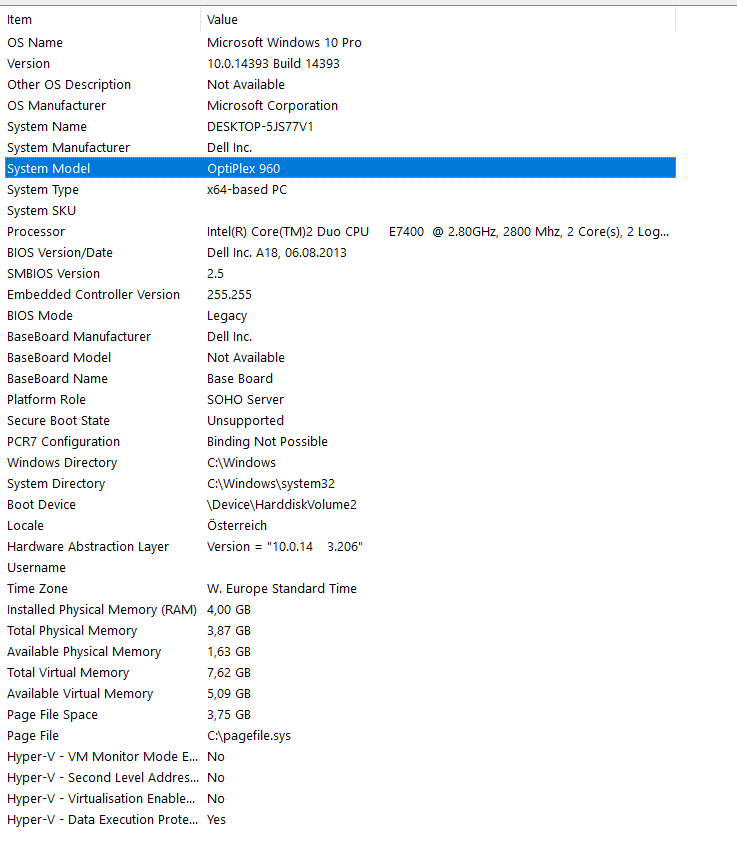This screenshot has height=868, width=737.
Task: Click the value x64-based PC
Action: [247, 190]
